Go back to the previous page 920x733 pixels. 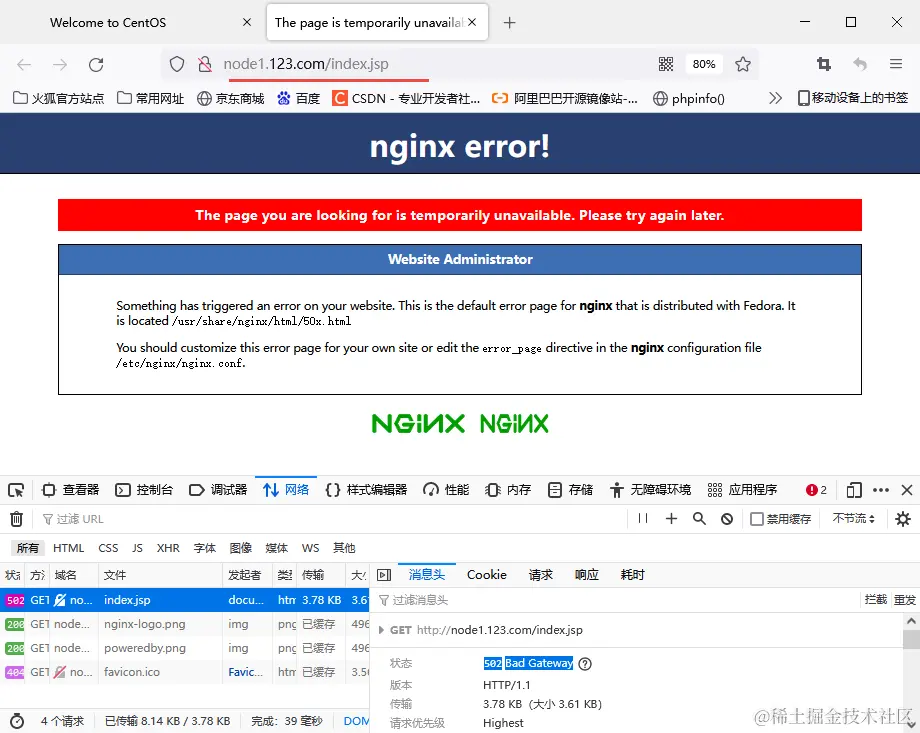[24, 64]
